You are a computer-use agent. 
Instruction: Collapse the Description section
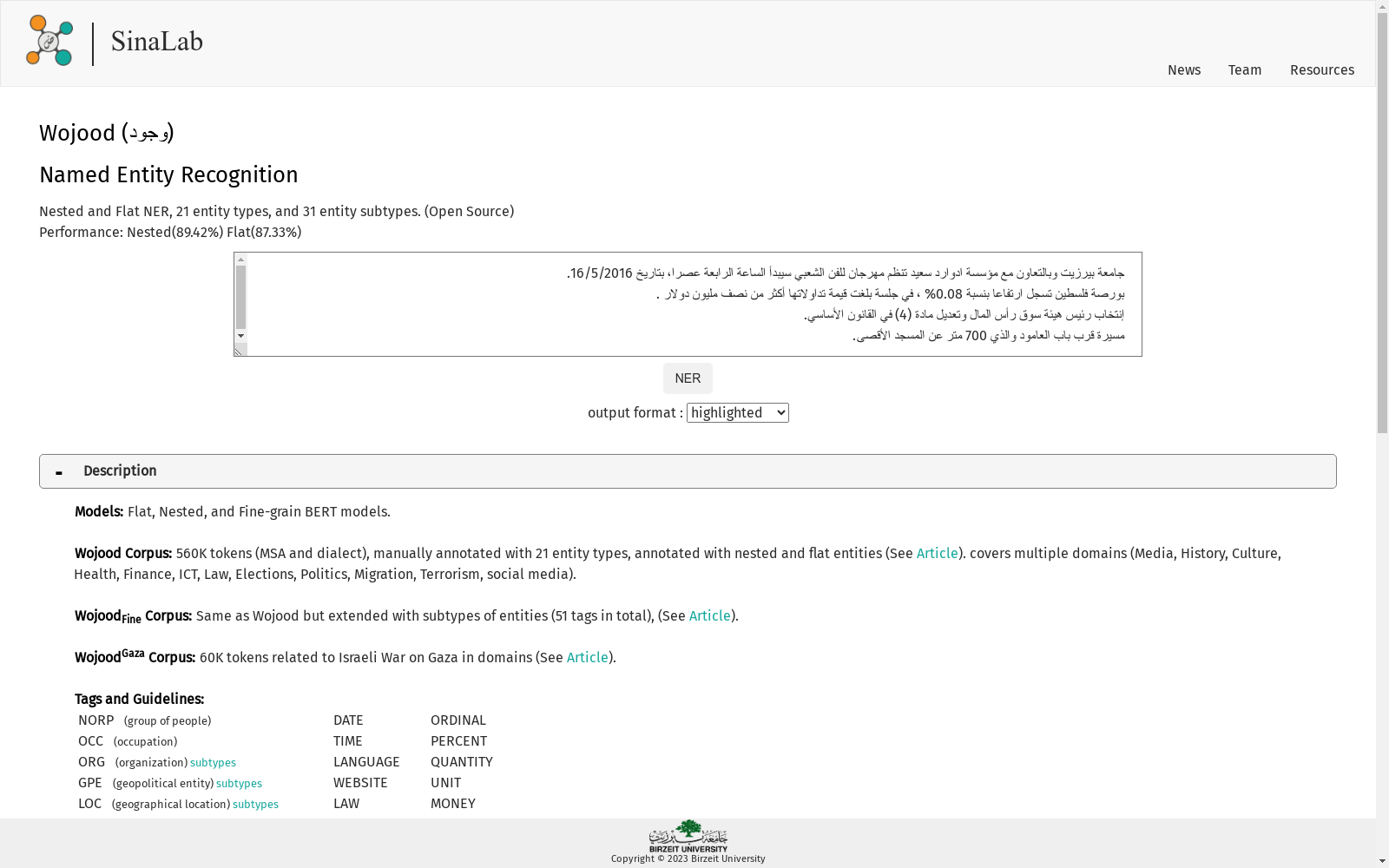pyautogui.click(x=688, y=471)
